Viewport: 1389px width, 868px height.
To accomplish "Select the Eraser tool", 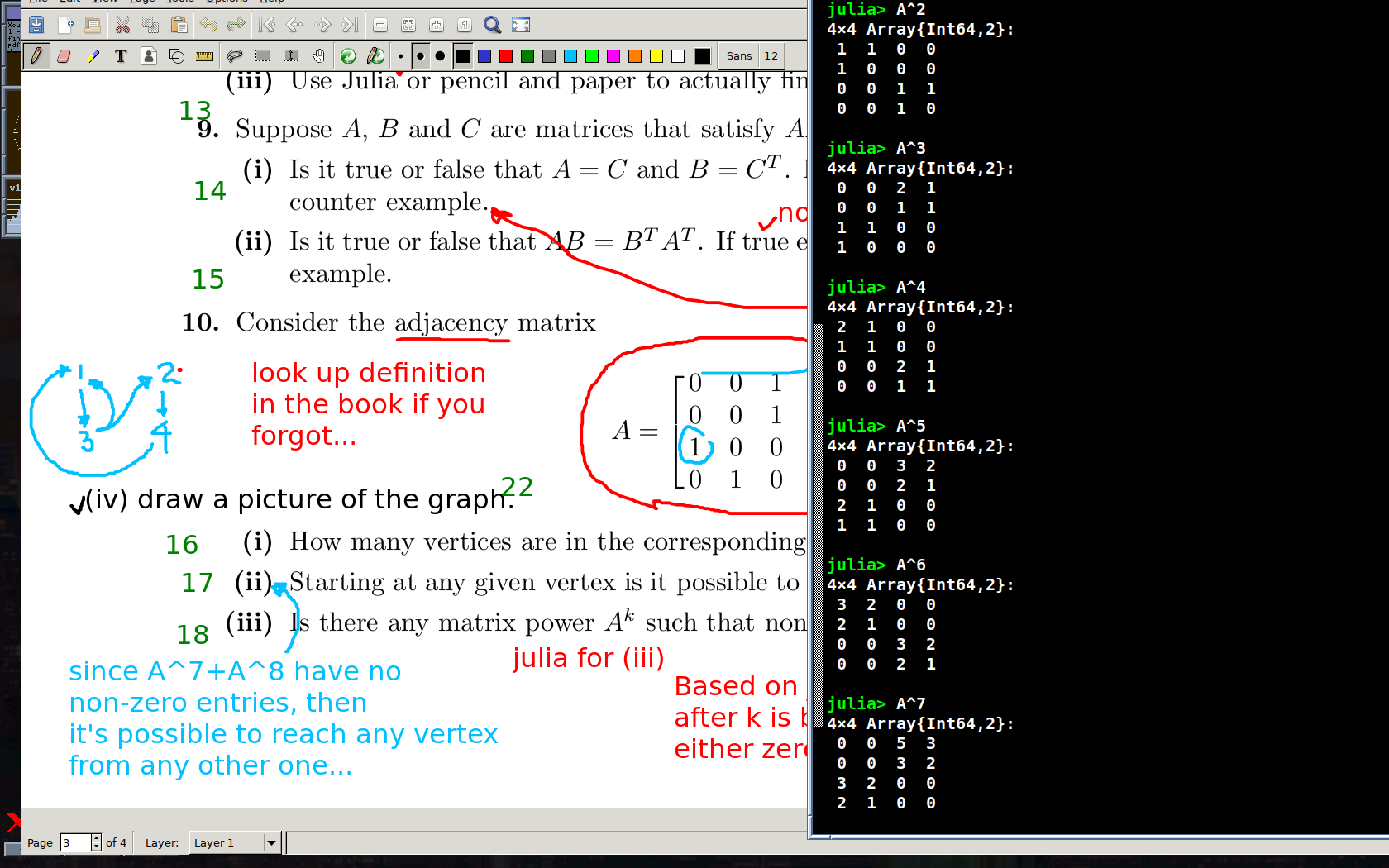I will point(64,56).
